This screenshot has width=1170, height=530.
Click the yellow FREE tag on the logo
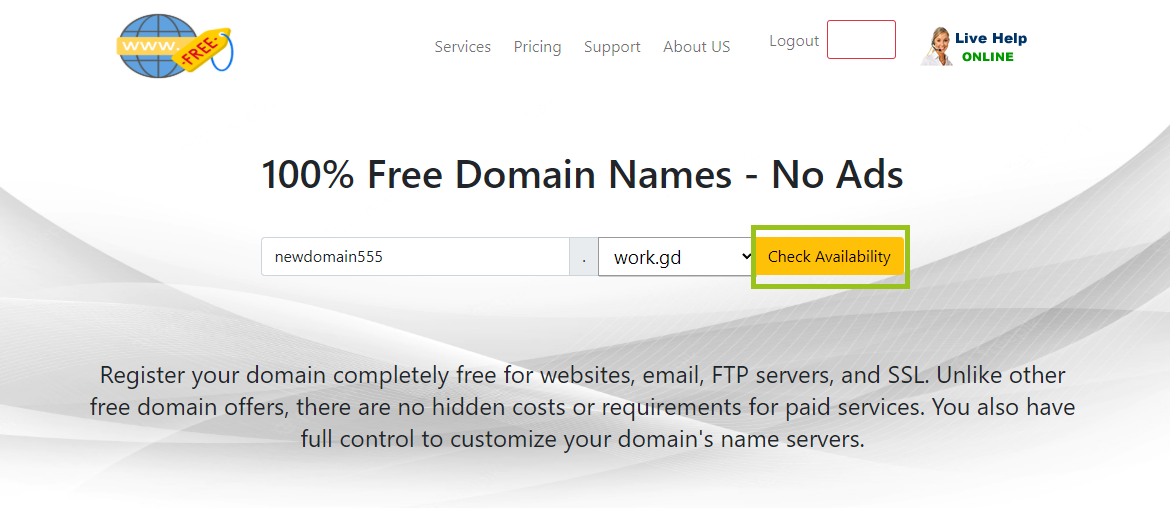click(204, 49)
